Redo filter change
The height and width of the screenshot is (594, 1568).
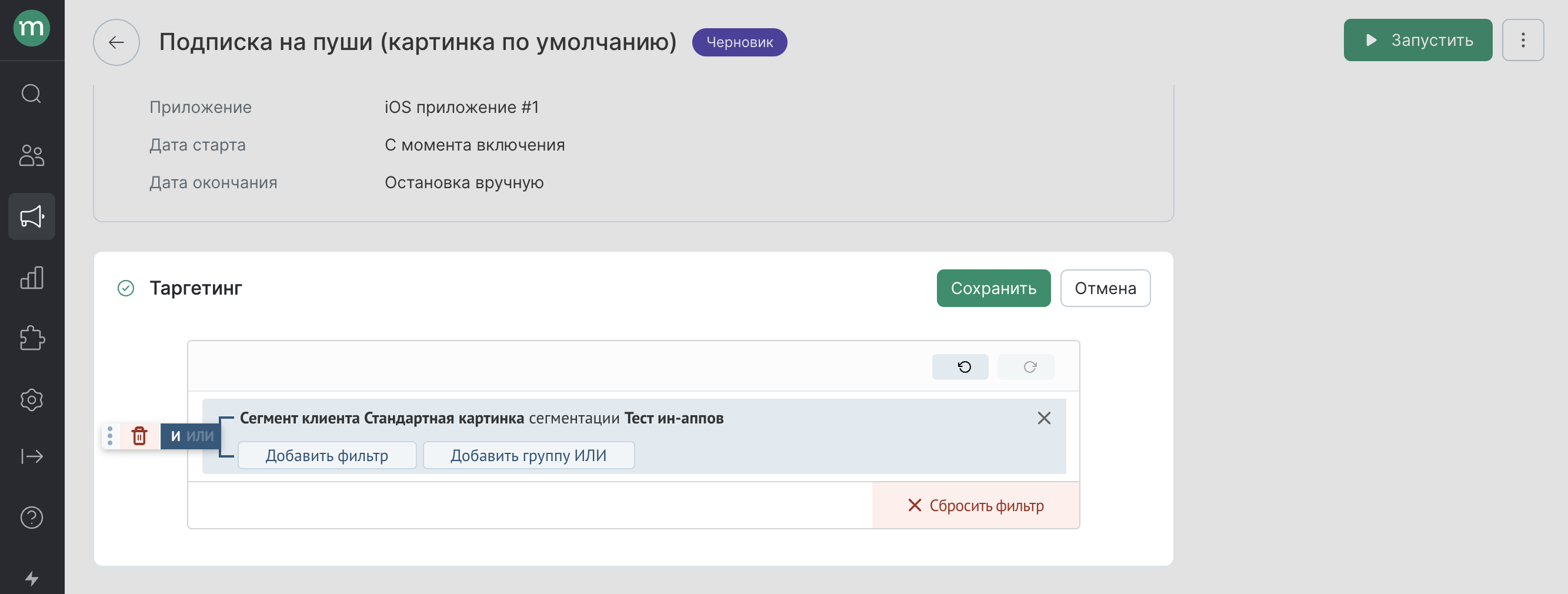click(x=1026, y=367)
